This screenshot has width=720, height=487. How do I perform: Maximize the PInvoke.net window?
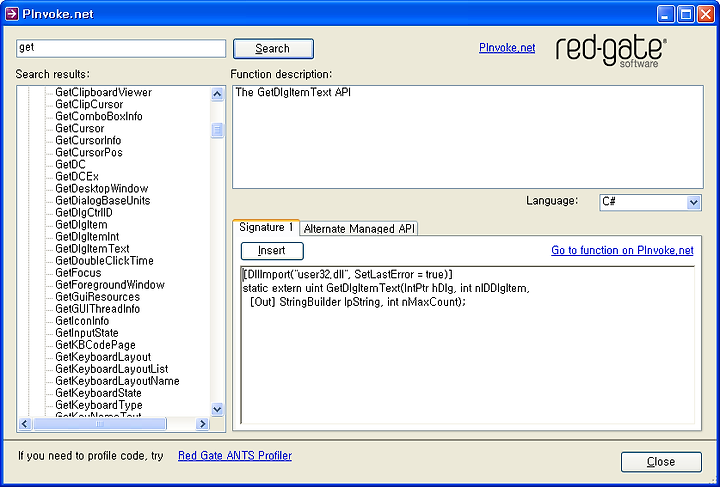click(x=686, y=14)
